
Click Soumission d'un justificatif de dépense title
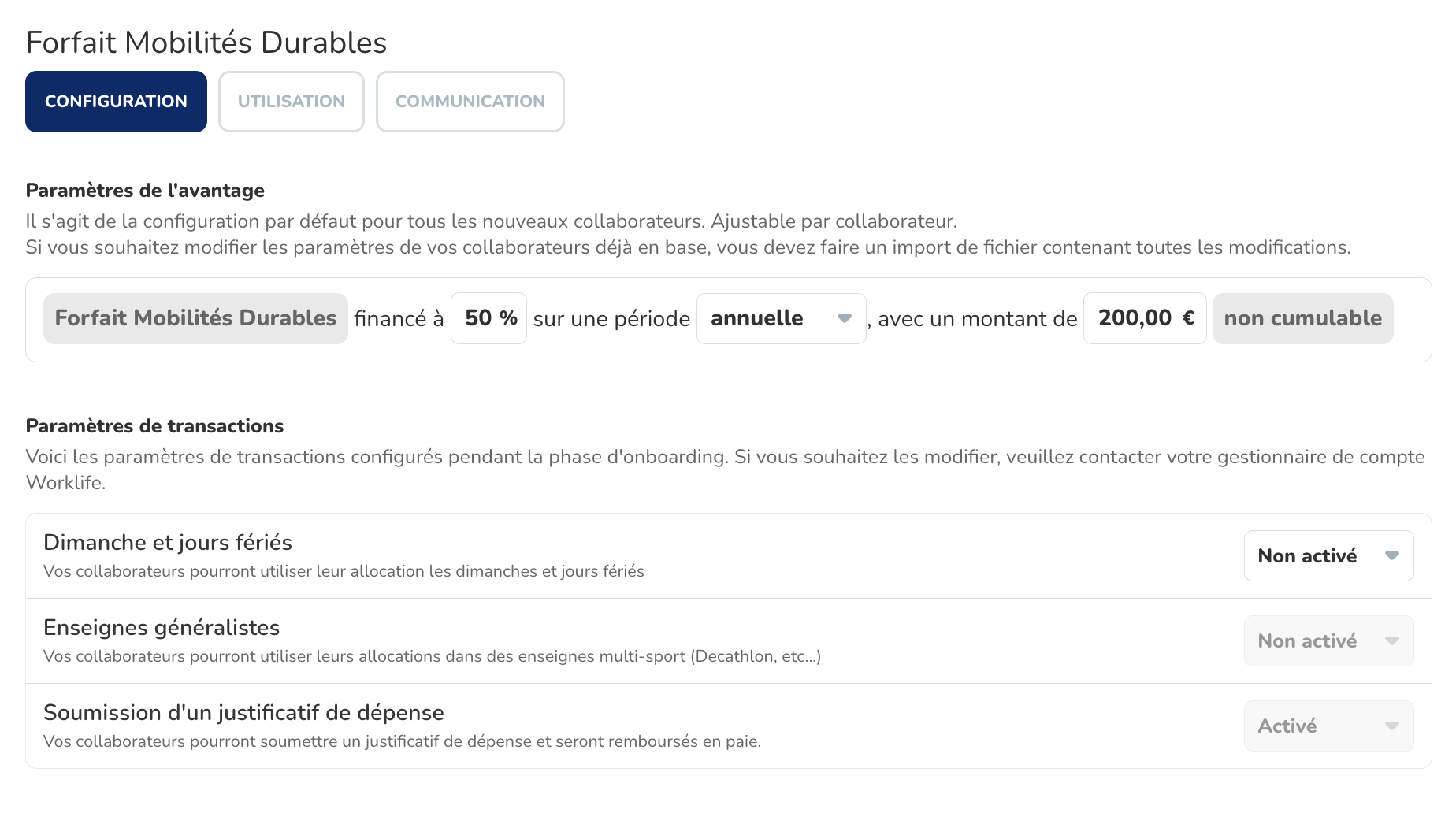tap(243, 713)
